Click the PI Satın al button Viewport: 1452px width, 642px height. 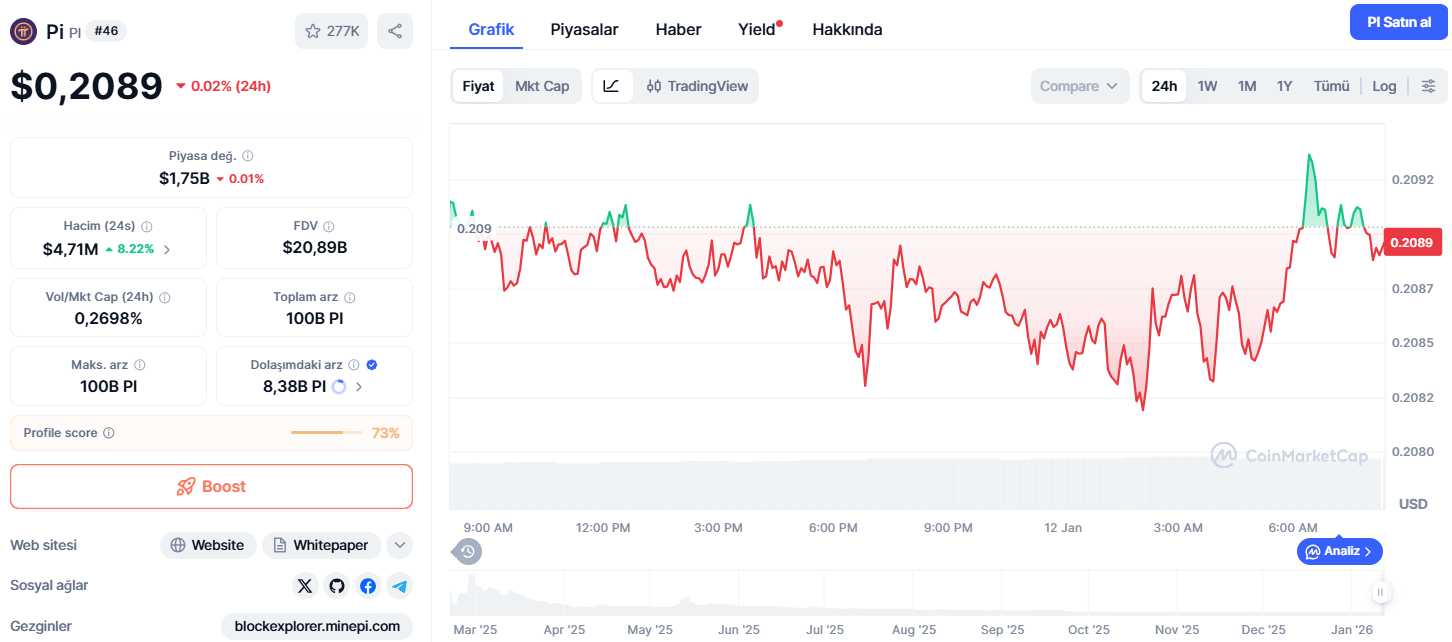[x=1399, y=22]
